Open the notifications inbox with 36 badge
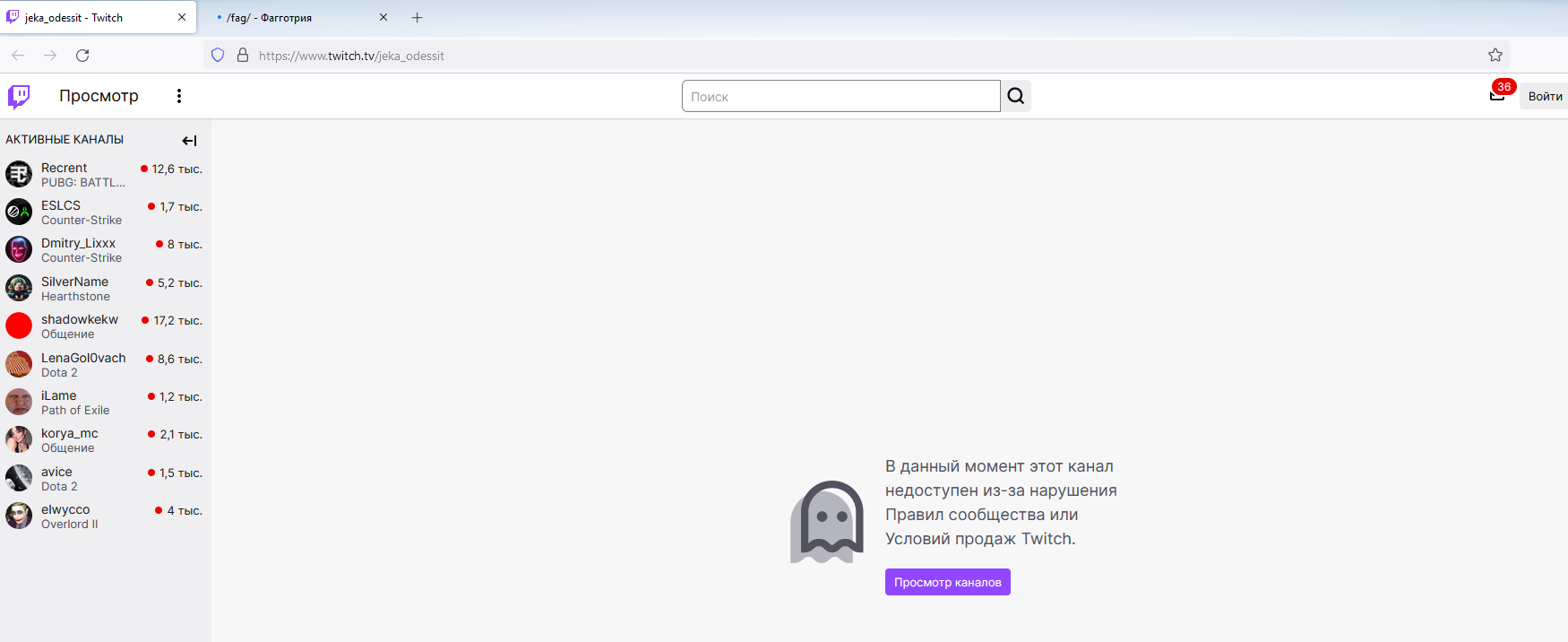 [x=1497, y=95]
